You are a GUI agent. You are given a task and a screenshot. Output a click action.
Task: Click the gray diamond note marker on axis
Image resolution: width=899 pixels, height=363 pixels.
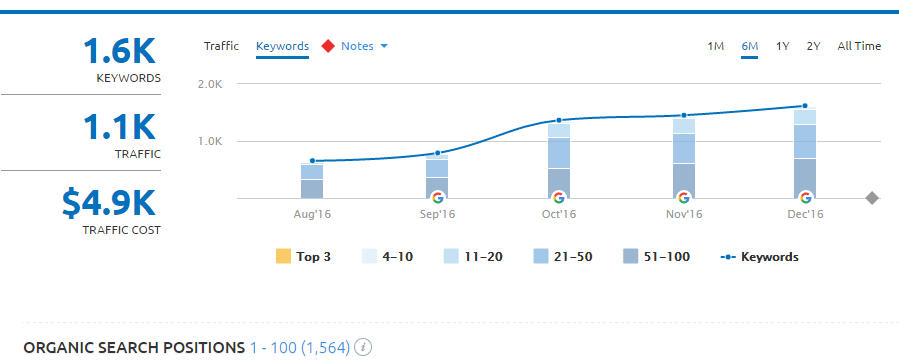[872, 198]
